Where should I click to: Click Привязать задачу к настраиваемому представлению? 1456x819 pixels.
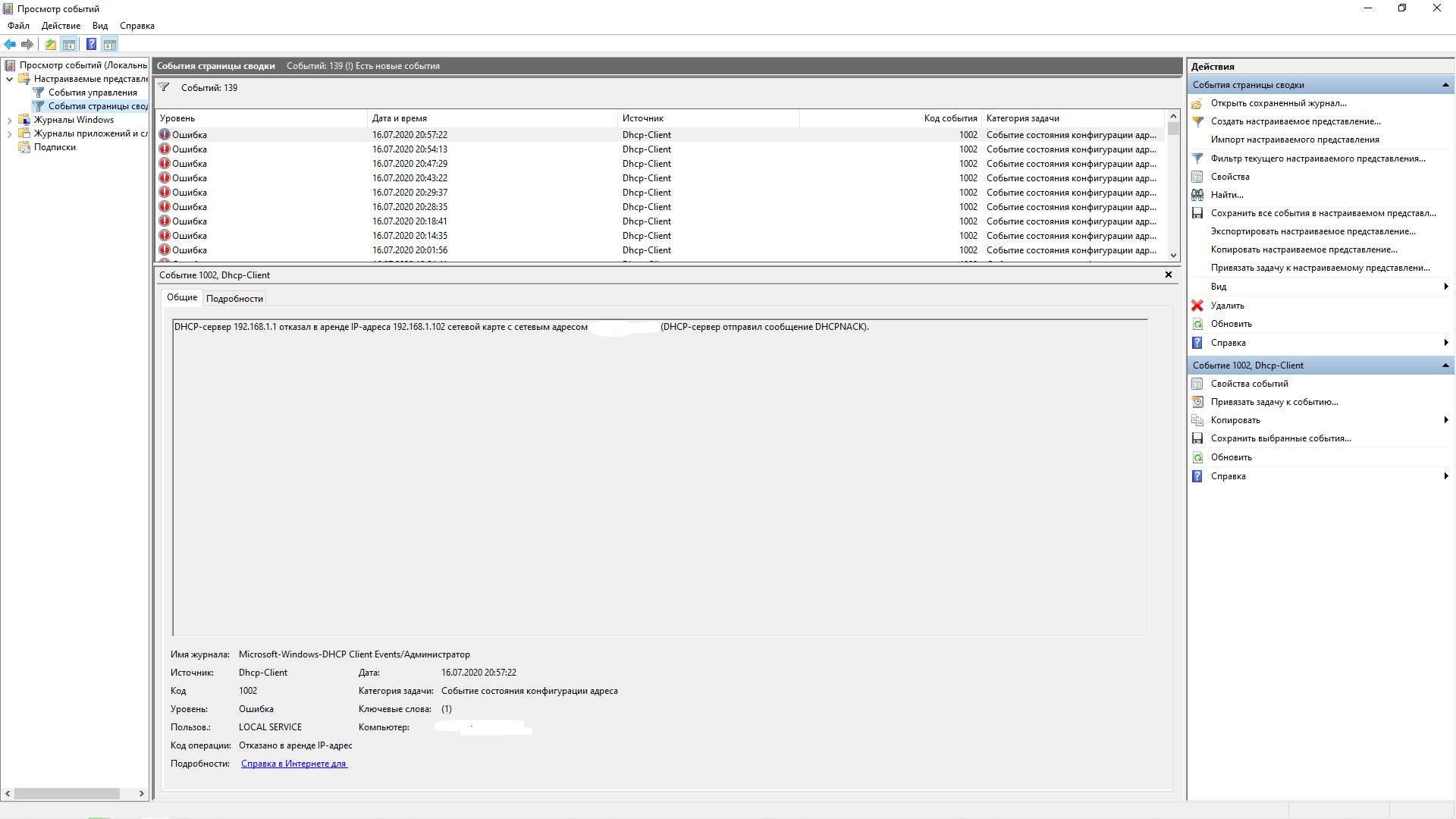[1320, 268]
